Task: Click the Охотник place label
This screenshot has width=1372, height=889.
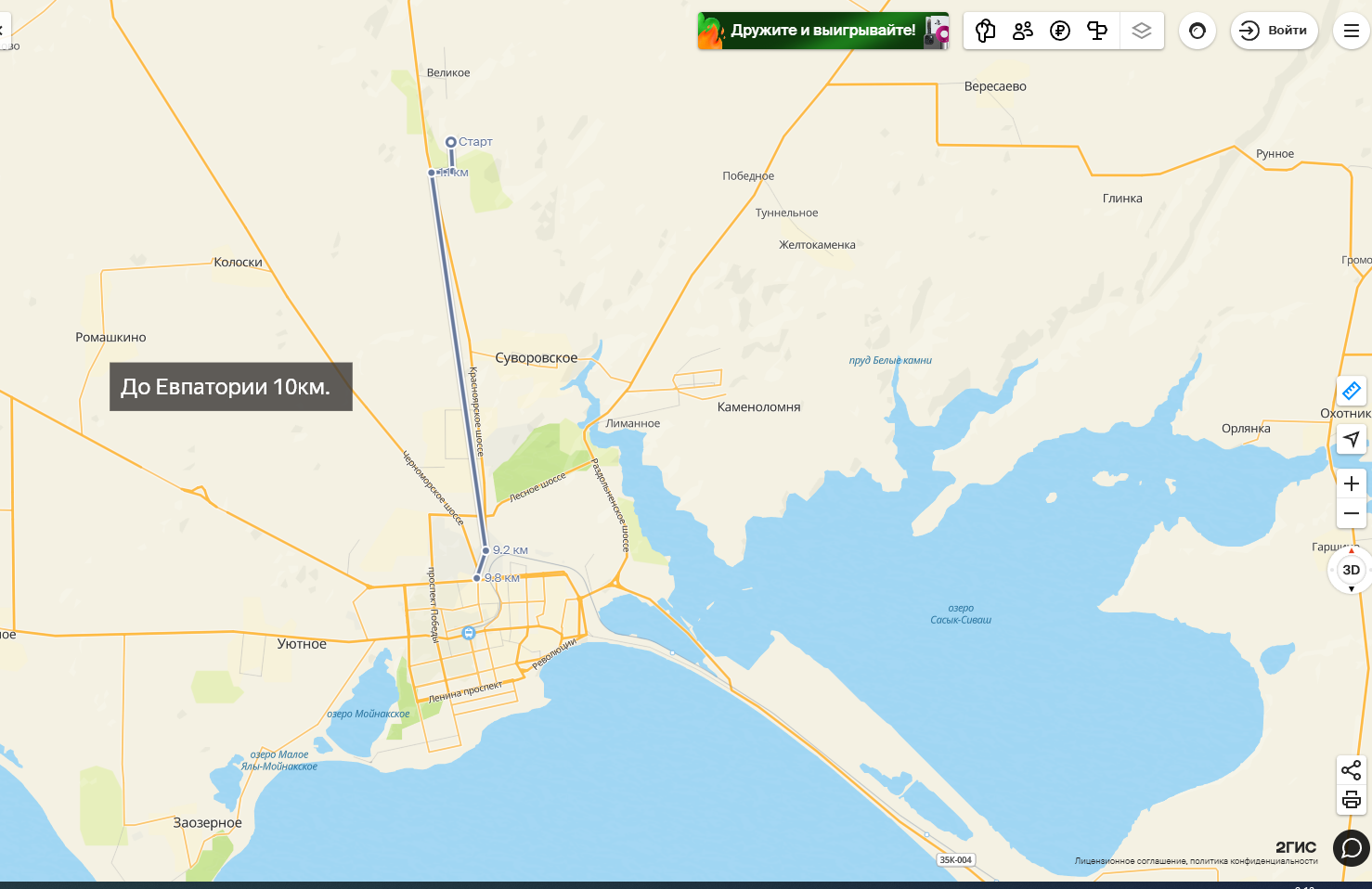Action: click(x=1346, y=414)
